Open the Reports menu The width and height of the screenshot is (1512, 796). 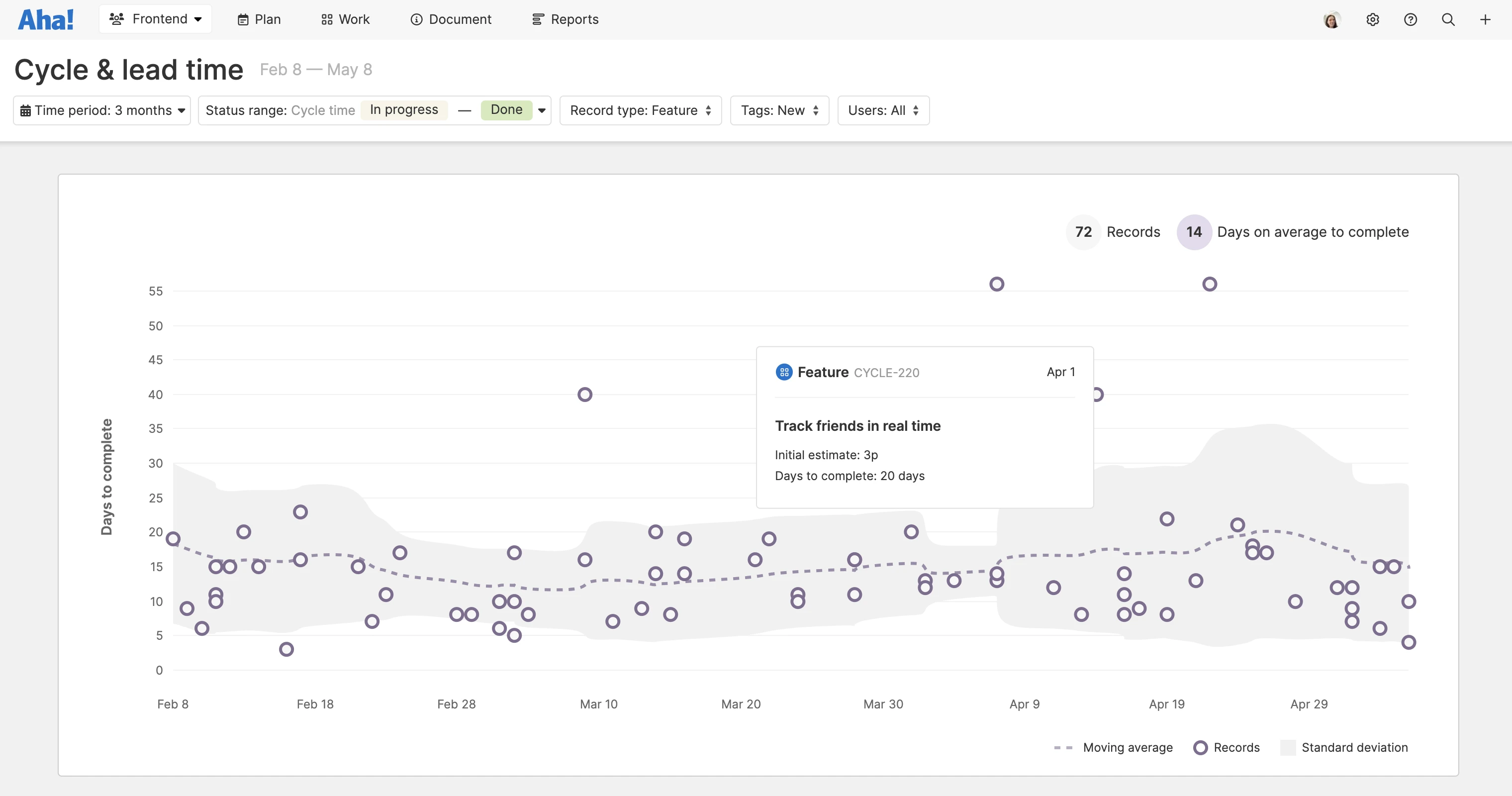point(565,19)
